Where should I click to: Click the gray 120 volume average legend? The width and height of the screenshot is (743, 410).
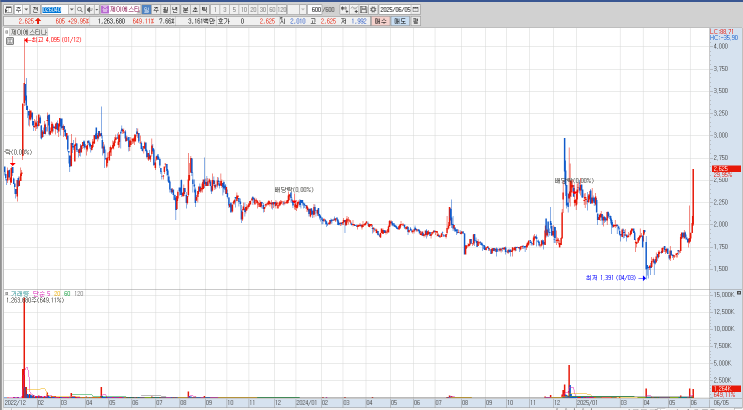[79, 294]
